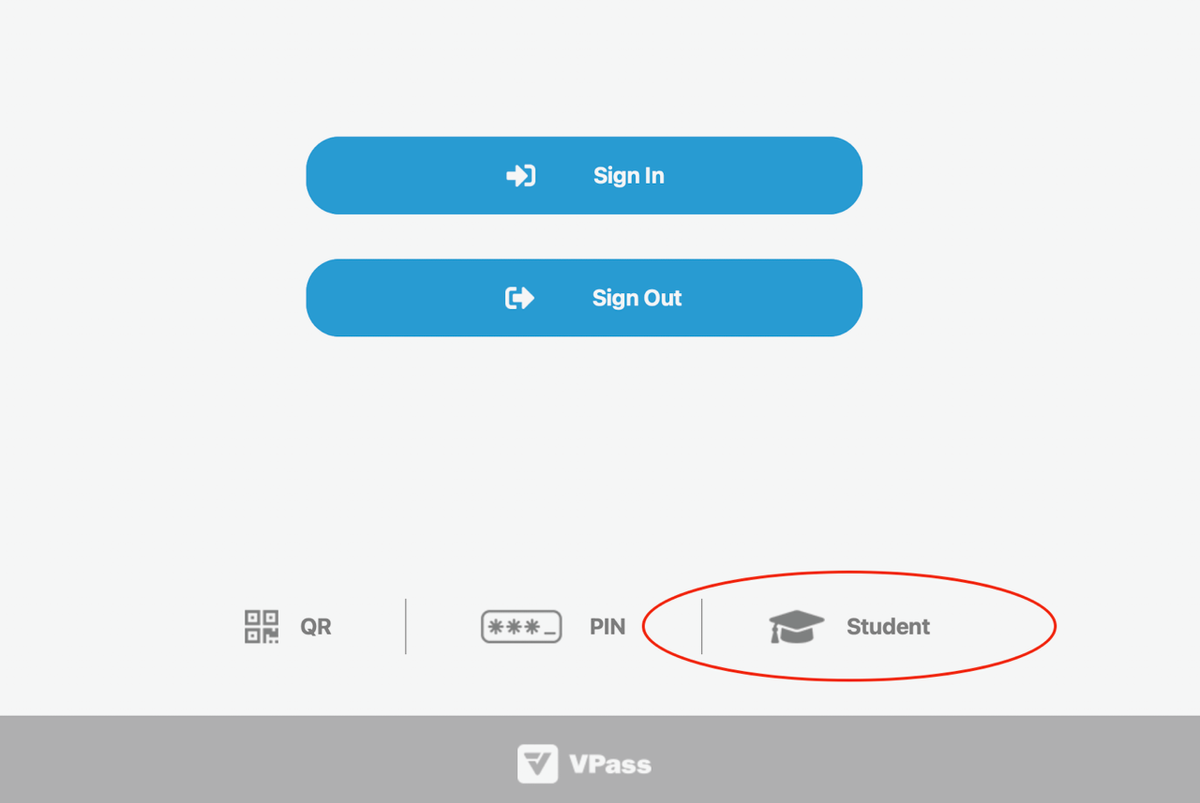Click the Sign Out arrow icon
This screenshot has height=803, width=1200.
520,298
